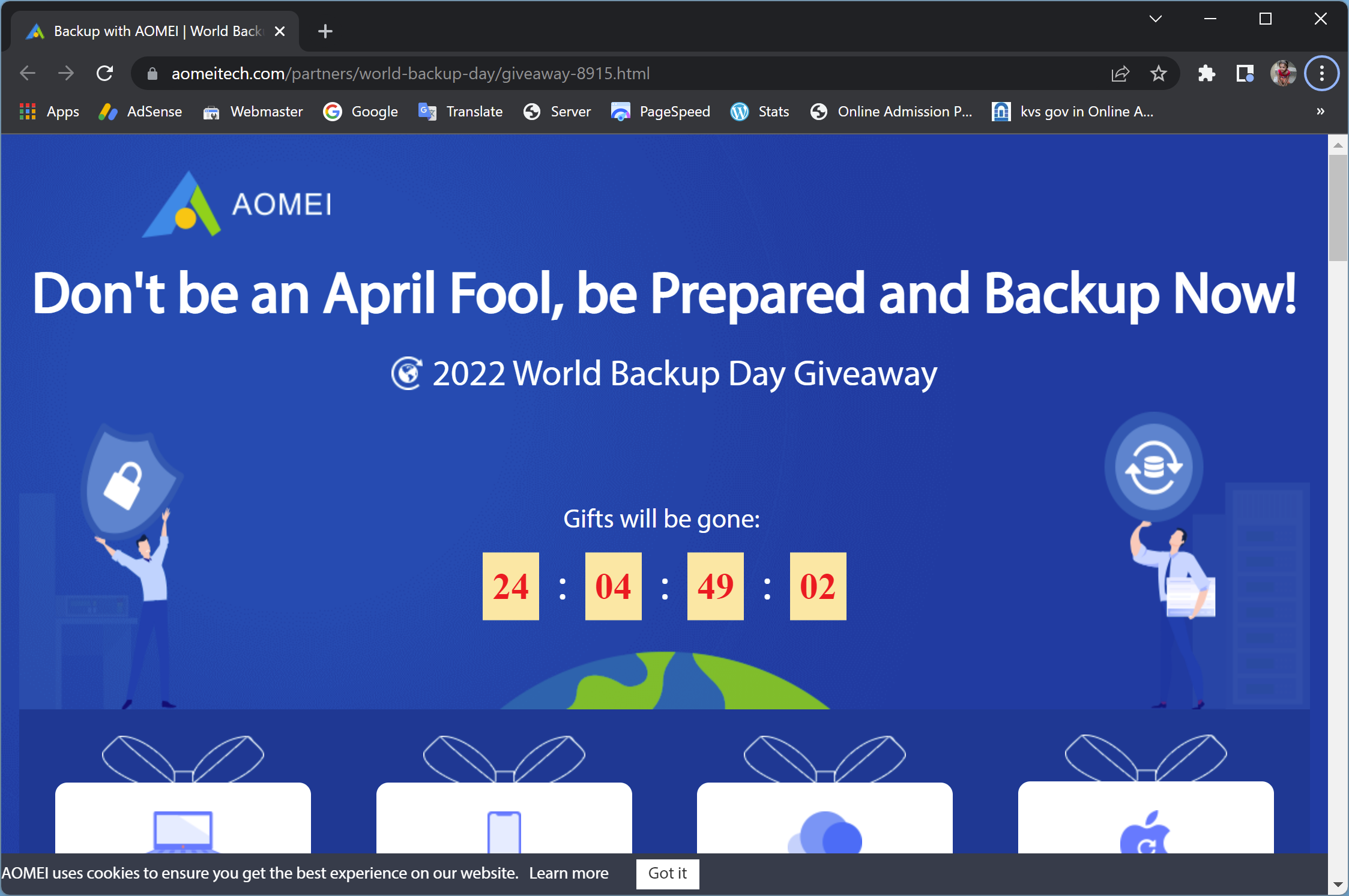This screenshot has width=1349, height=896.
Task: Click the padlock site info icon
Action: pyautogui.click(x=152, y=73)
